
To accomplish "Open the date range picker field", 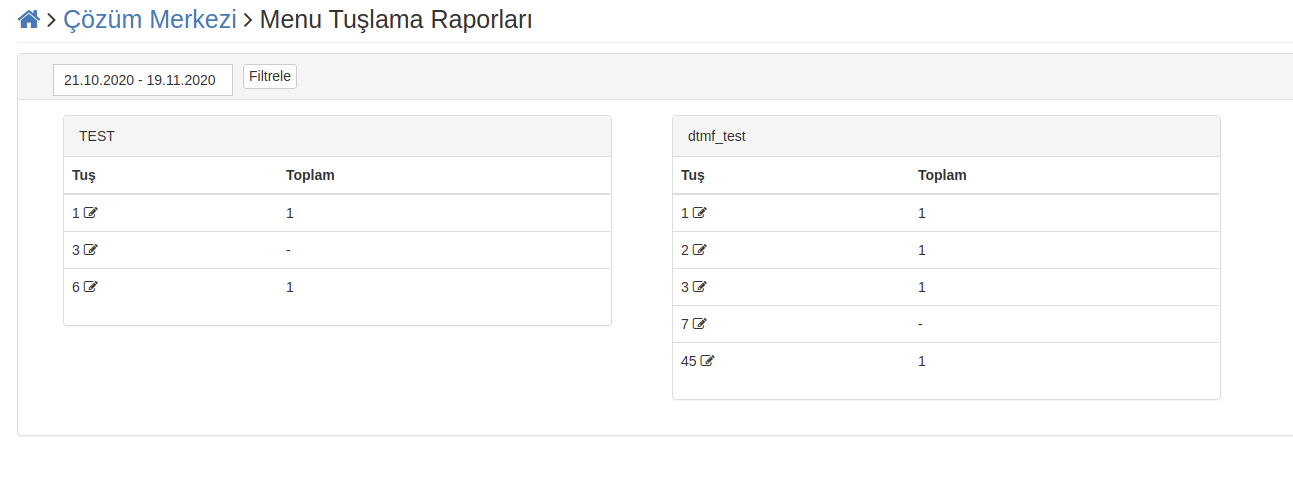I will [143, 80].
